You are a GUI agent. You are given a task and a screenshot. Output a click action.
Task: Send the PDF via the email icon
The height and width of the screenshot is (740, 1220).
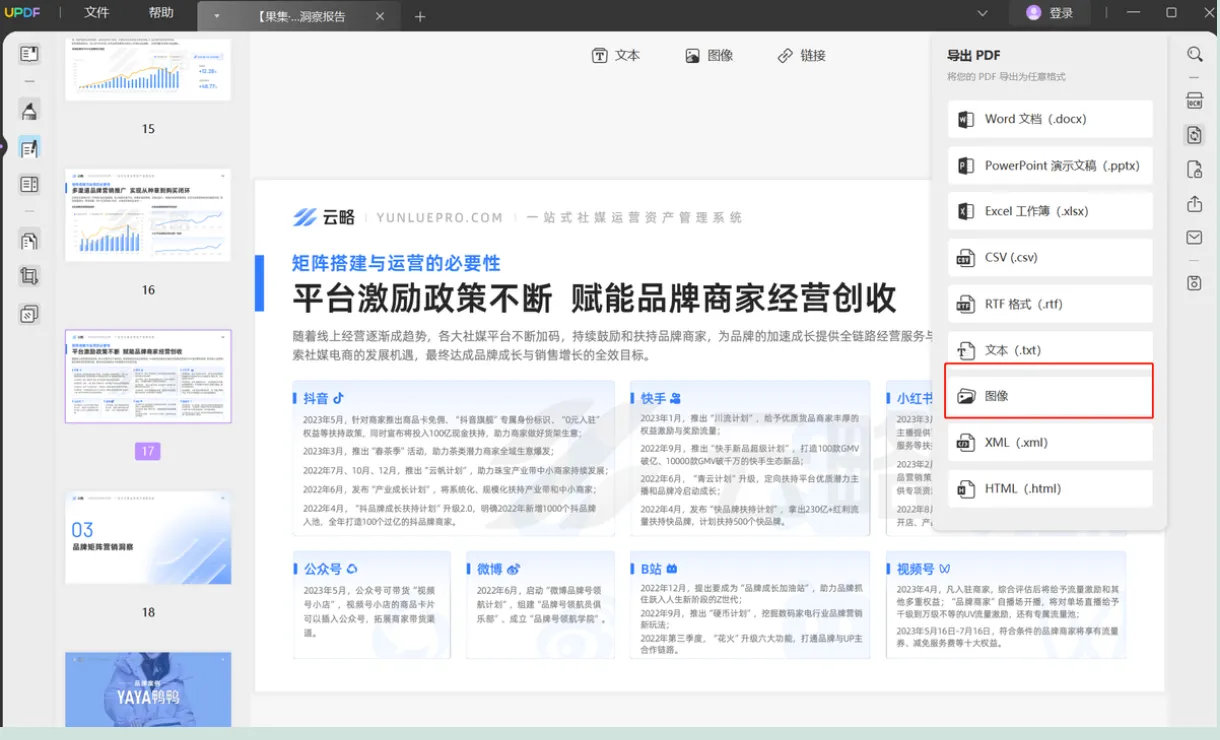(1195, 238)
